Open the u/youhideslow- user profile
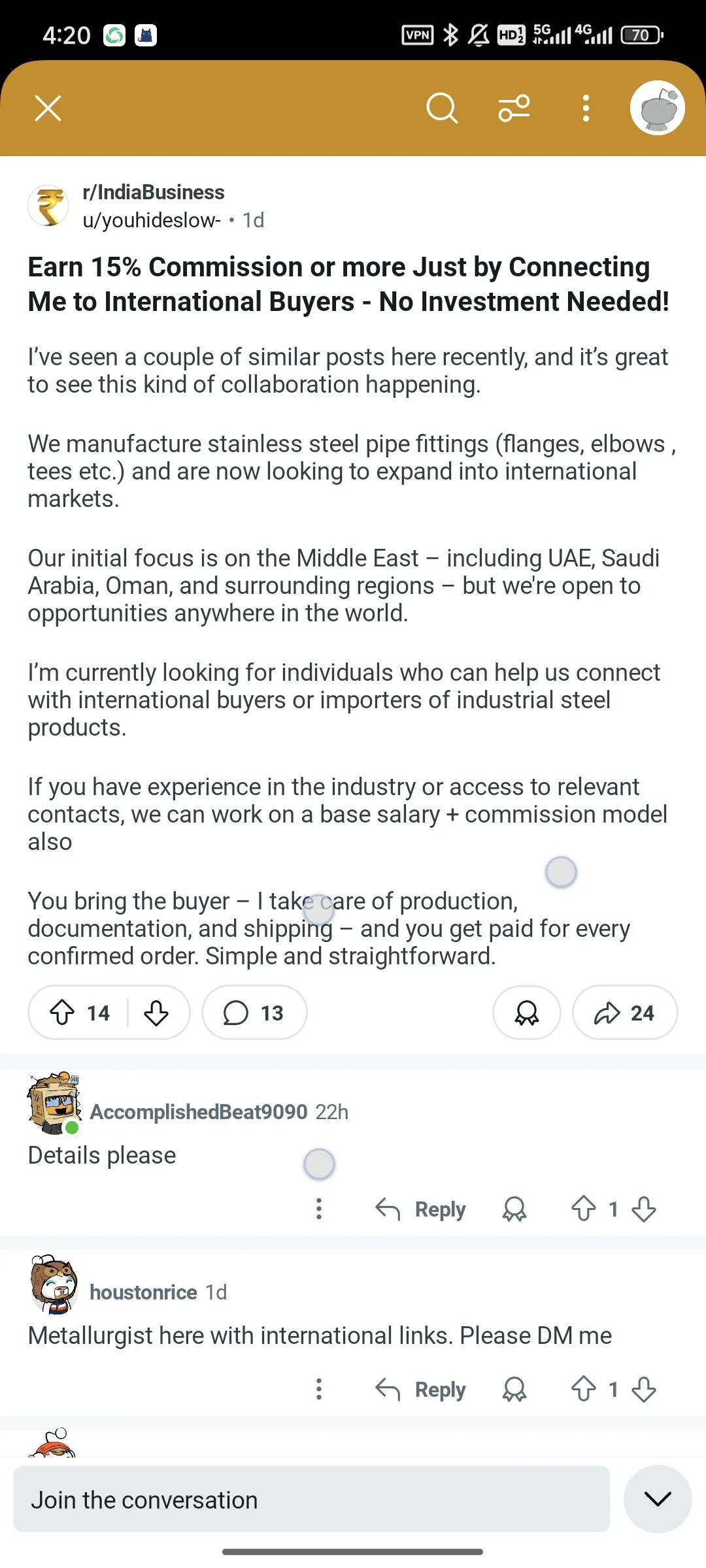The height and width of the screenshot is (1568, 706). [152, 220]
